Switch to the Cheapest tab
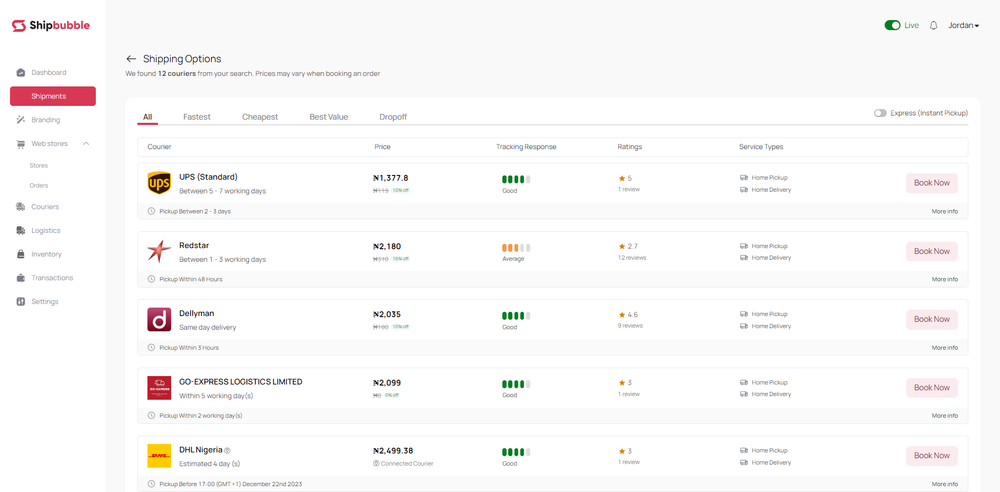The image size is (1000, 492). point(260,117)
